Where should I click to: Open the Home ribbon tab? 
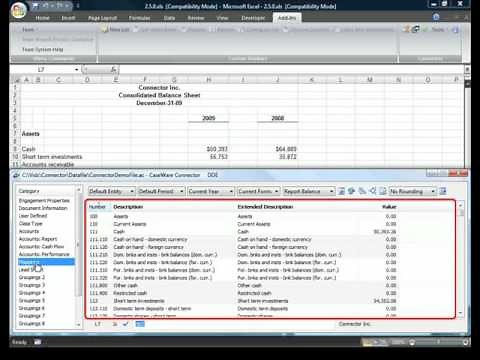click(42, 18)
